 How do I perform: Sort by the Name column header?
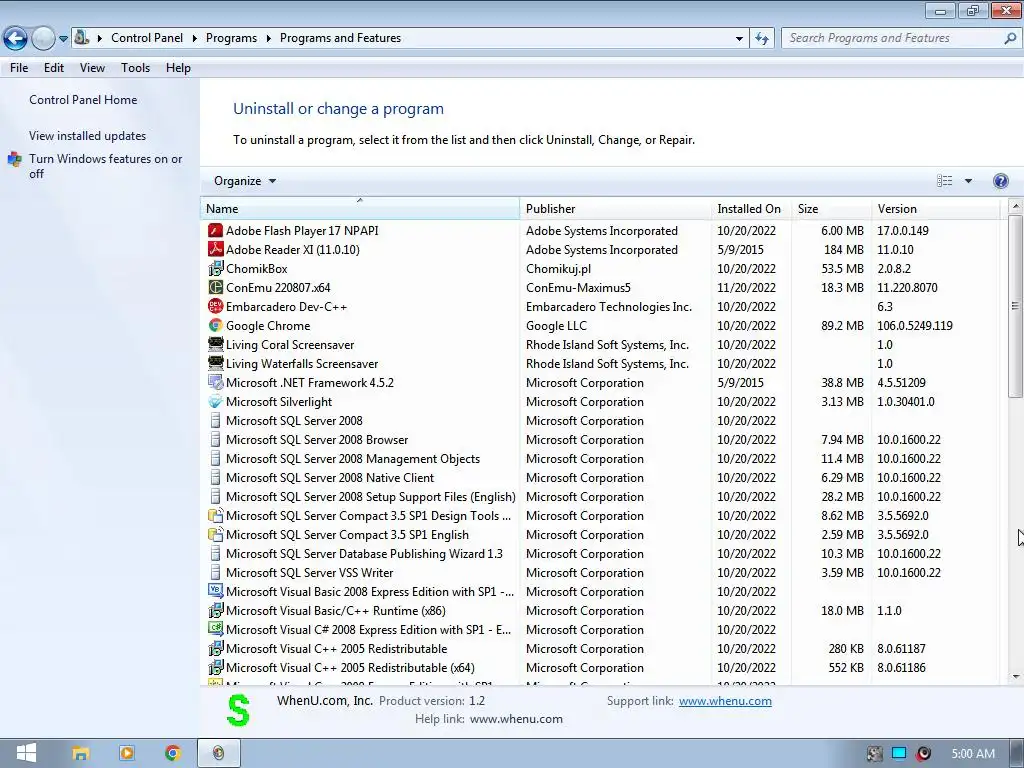360,208
